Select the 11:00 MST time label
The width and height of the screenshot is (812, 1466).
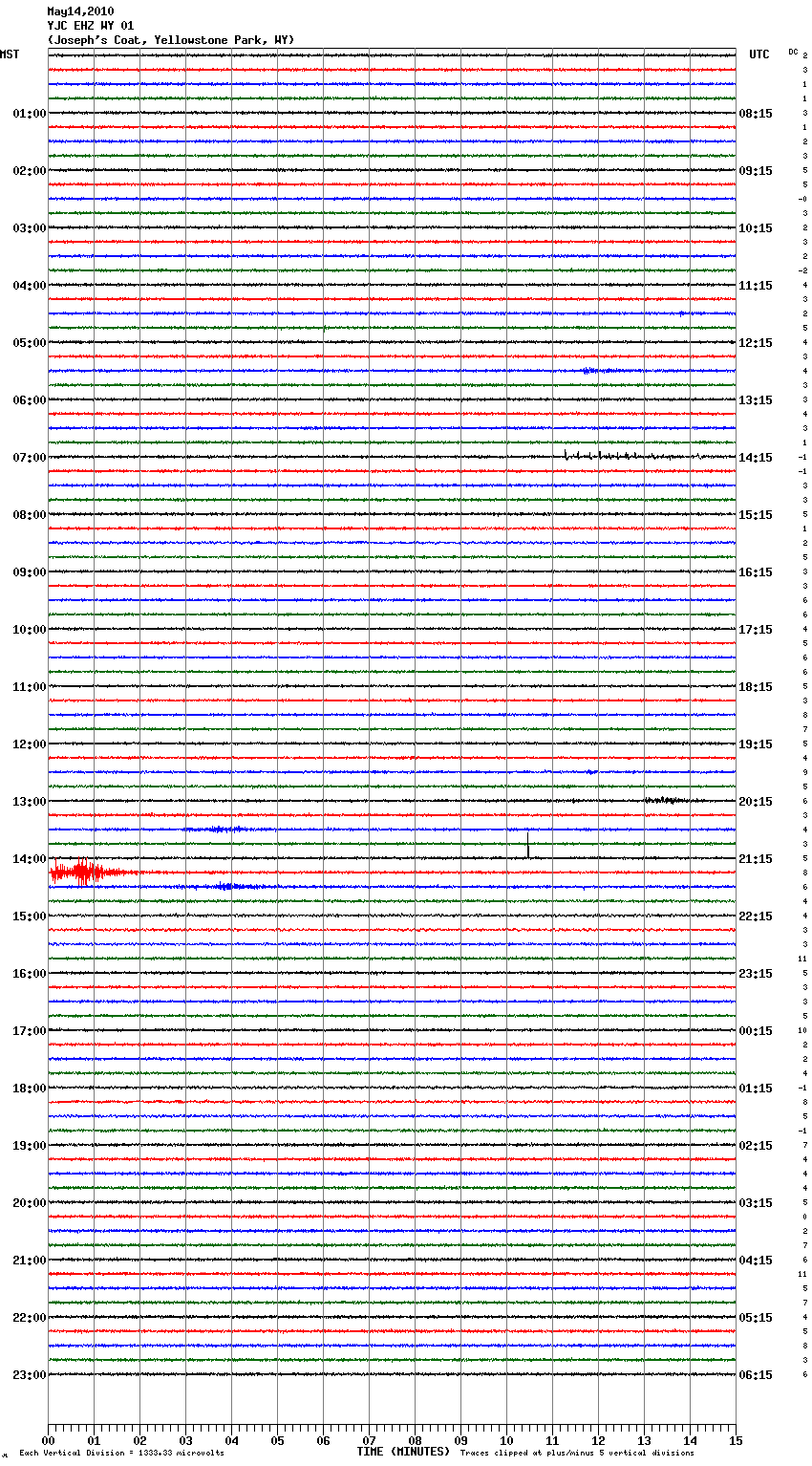click(x=30, y=687)
